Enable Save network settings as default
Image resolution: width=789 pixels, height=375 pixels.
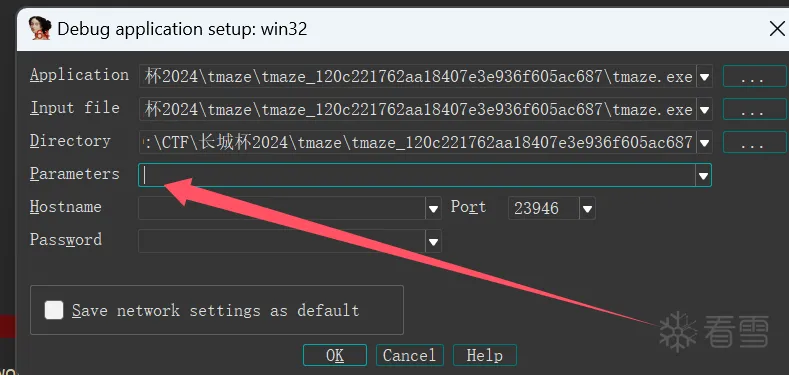(54, 310)
